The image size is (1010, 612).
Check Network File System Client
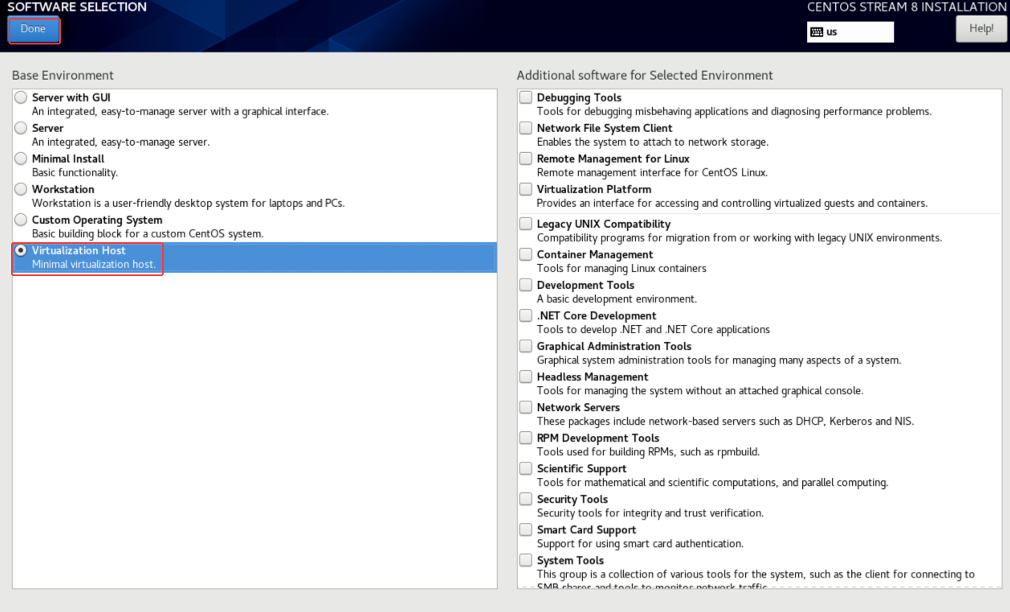[x=526, y=128]
